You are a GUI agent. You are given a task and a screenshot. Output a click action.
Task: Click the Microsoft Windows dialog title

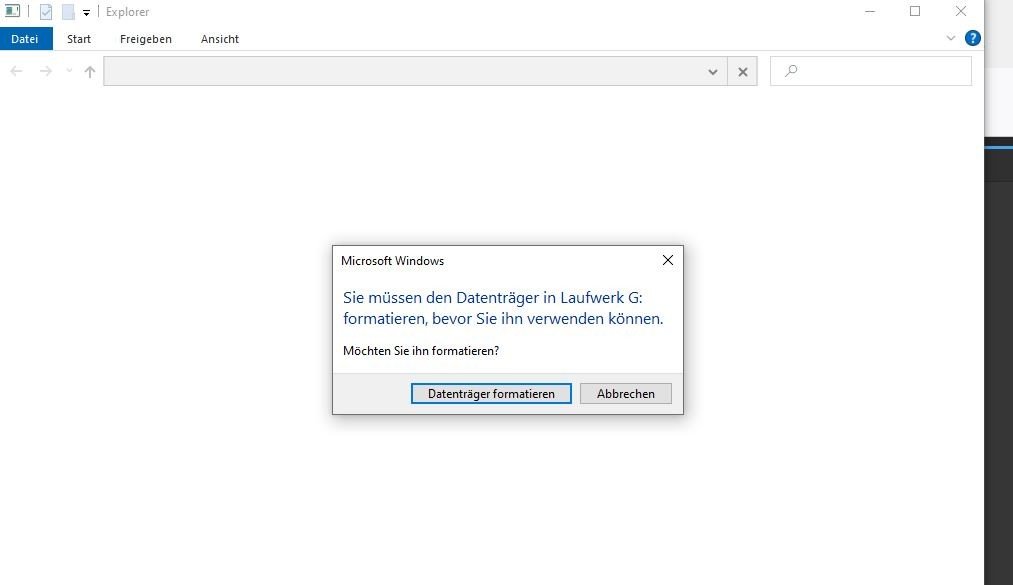tap(392, 261)
